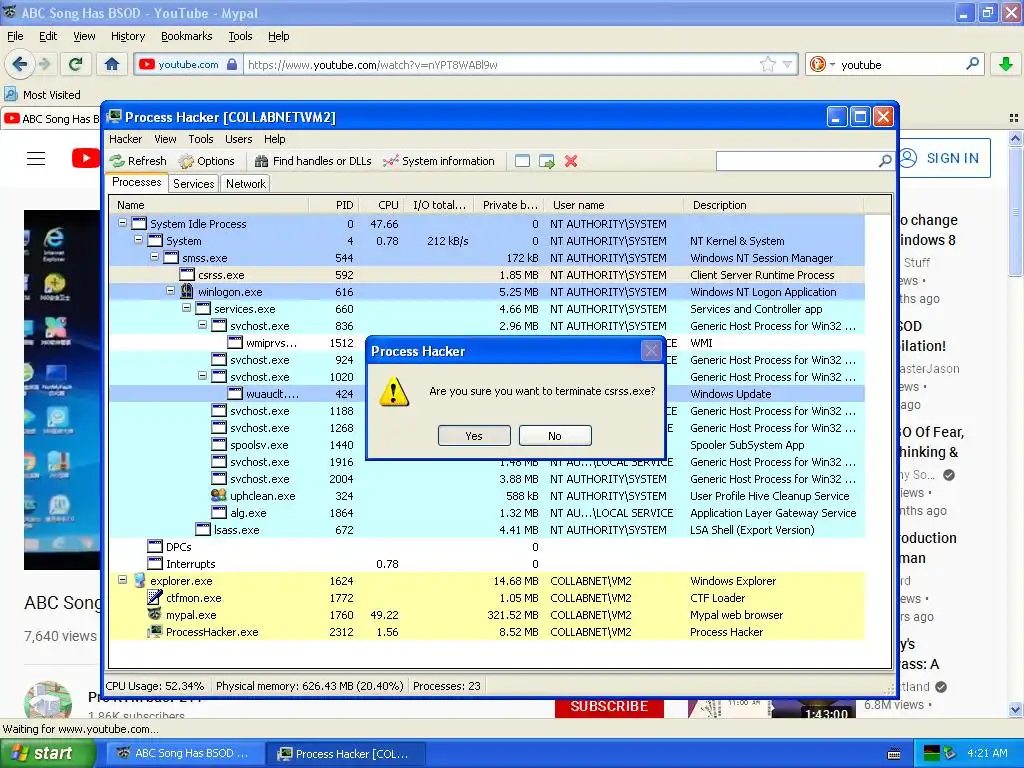The image size is (1024, 768).
Task: Open Mypal History menu
Action: (127, 36)
